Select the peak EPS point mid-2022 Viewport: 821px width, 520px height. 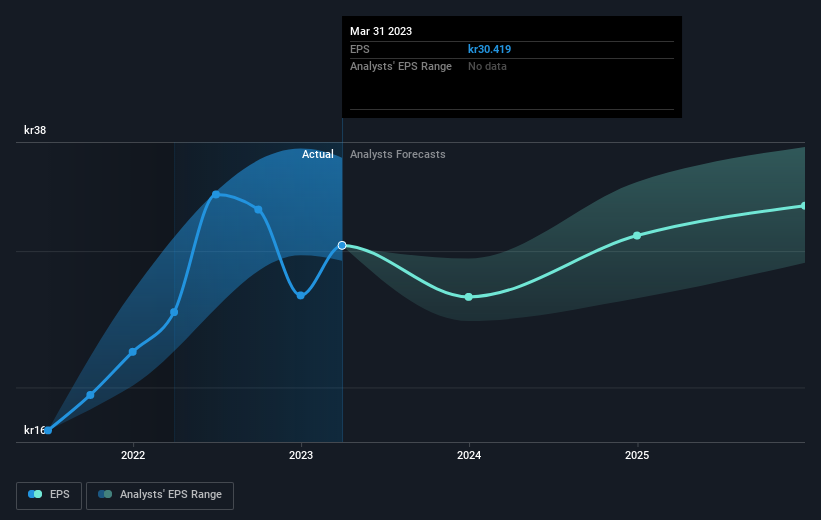click(216, 194)
